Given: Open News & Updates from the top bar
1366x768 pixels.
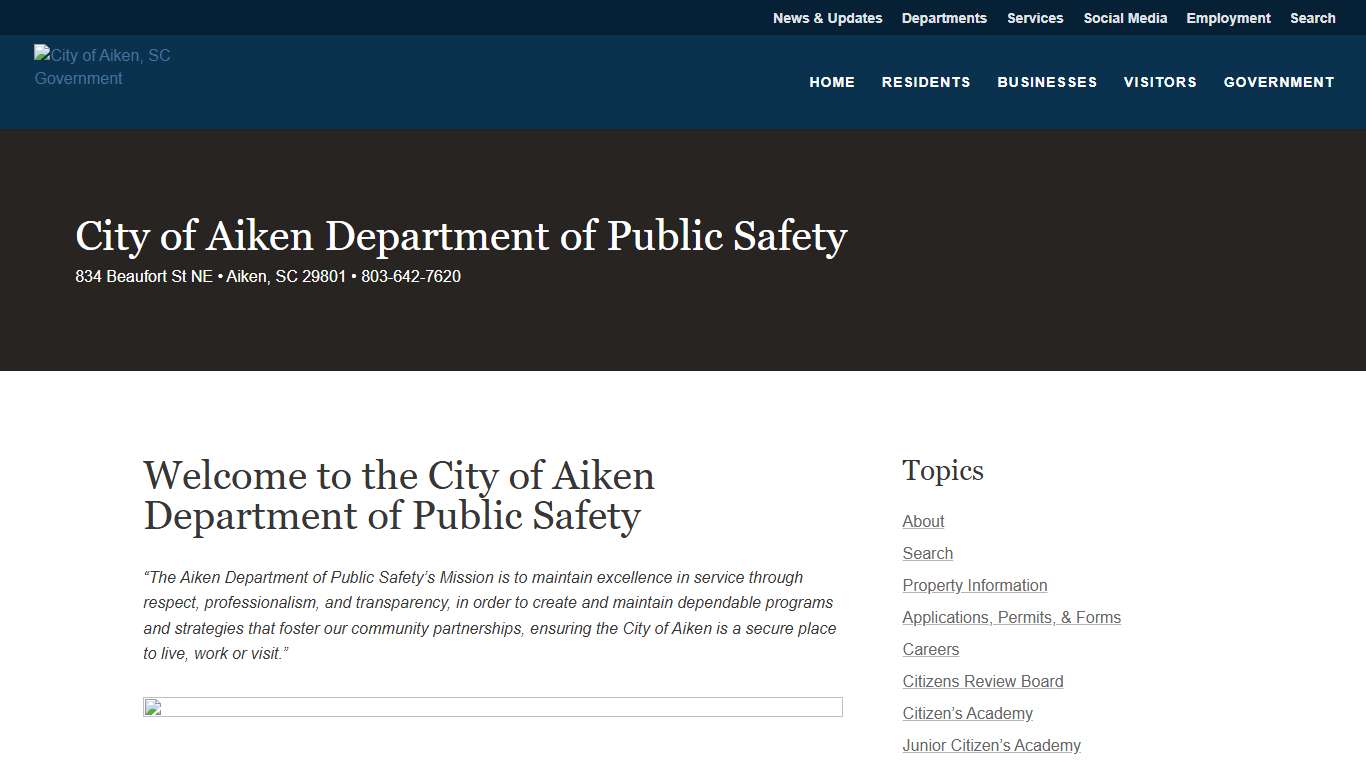Looking at the screenshot, I should pyautogui.click(x=827, y=18).
